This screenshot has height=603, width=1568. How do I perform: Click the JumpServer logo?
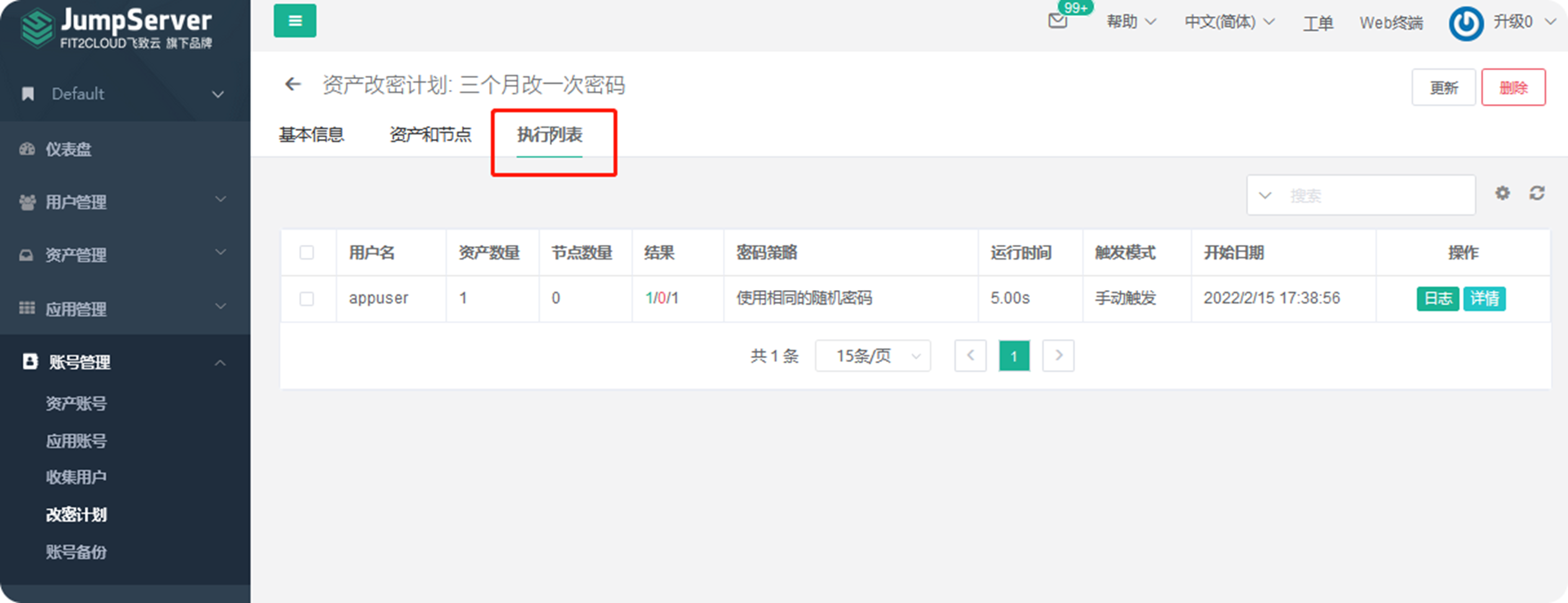click(115, 28)
